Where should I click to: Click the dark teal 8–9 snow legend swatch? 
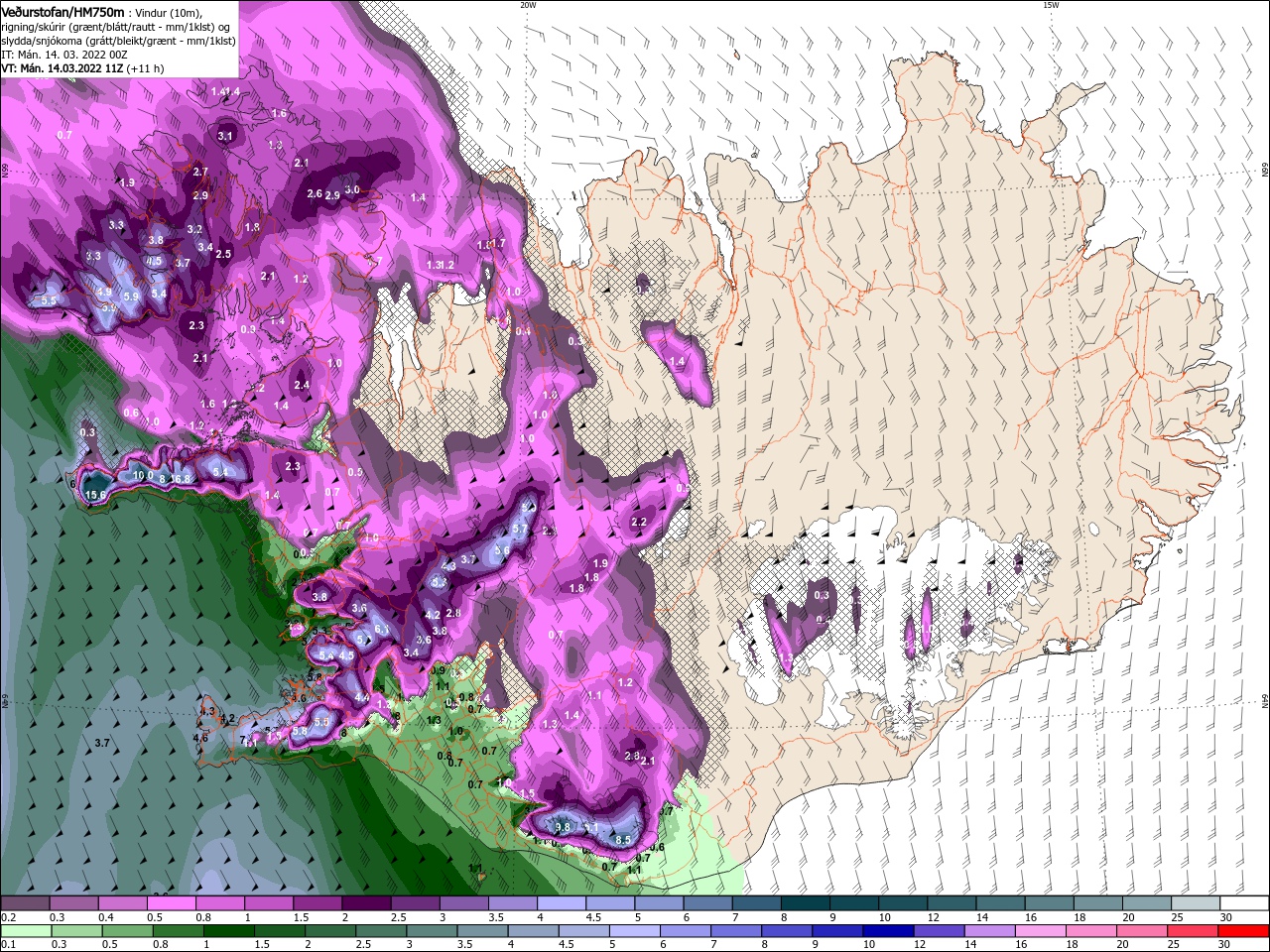tap(806, 903)
